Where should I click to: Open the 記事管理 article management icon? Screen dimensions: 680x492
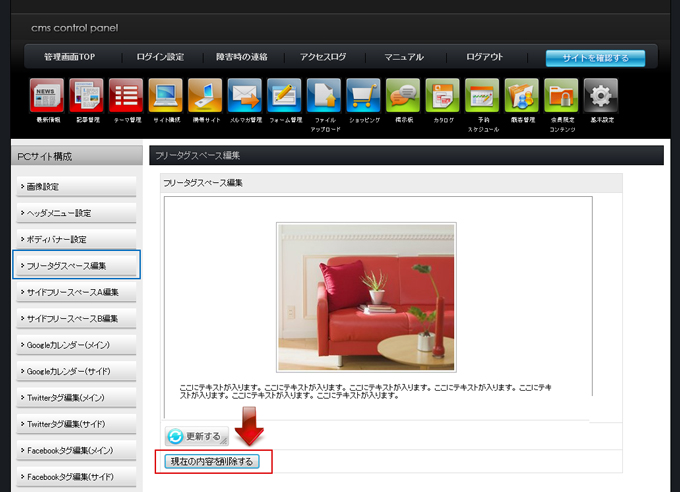[87, 96]
